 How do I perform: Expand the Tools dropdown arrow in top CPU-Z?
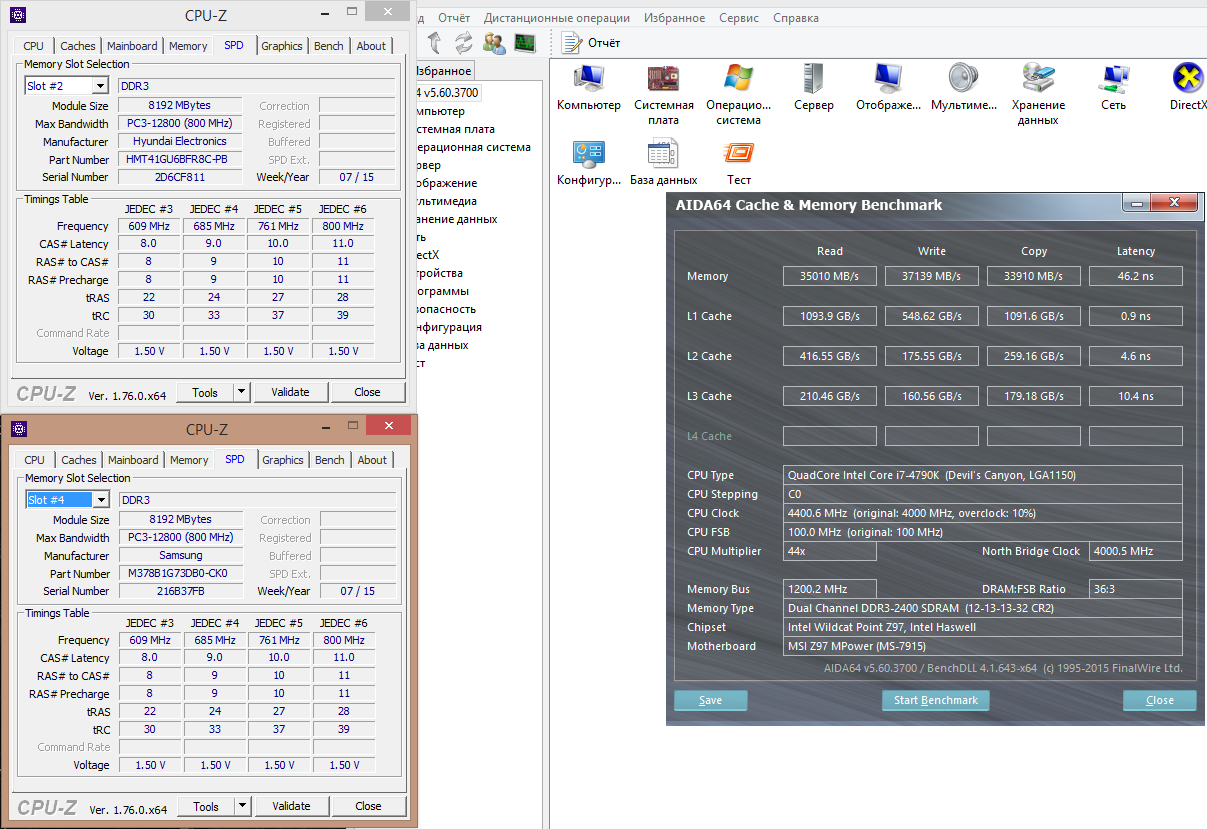(x=241, y=392)
